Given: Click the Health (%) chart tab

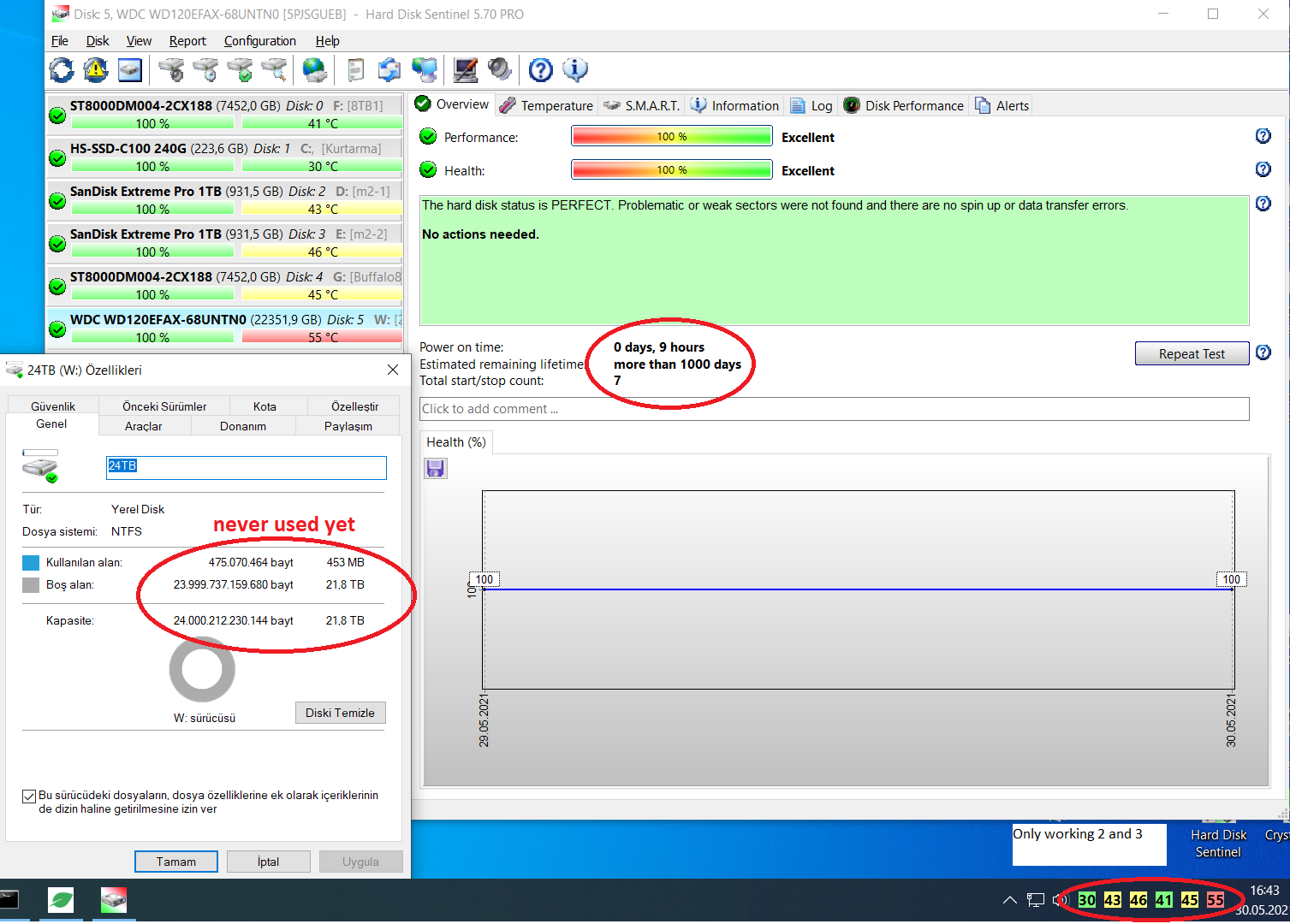Looking at the screenshot, I should click(456, 442).
